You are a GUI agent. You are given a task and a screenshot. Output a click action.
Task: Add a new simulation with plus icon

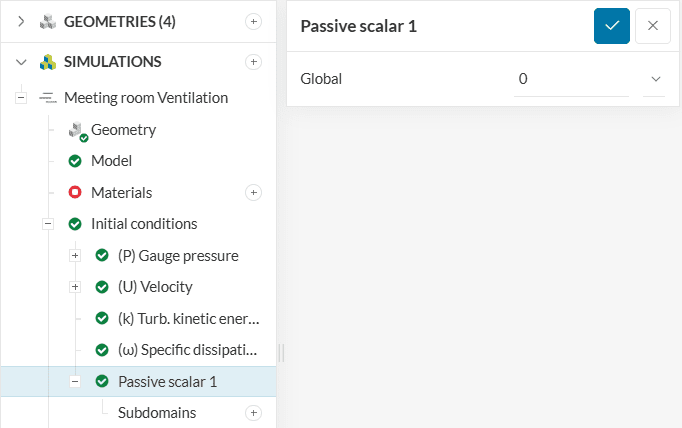click(254, 62)
